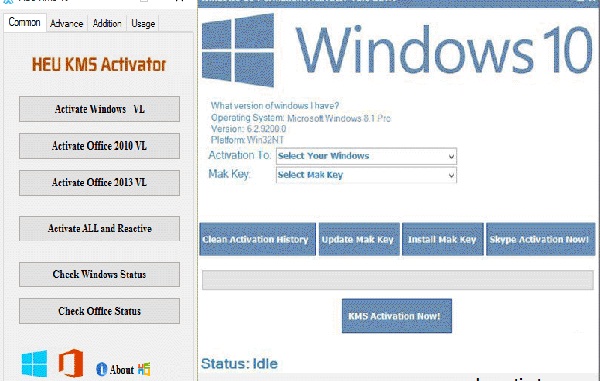Click Activate Windows VL button
Viewport: 600px width, 381px height.
[x=99, y=109]
